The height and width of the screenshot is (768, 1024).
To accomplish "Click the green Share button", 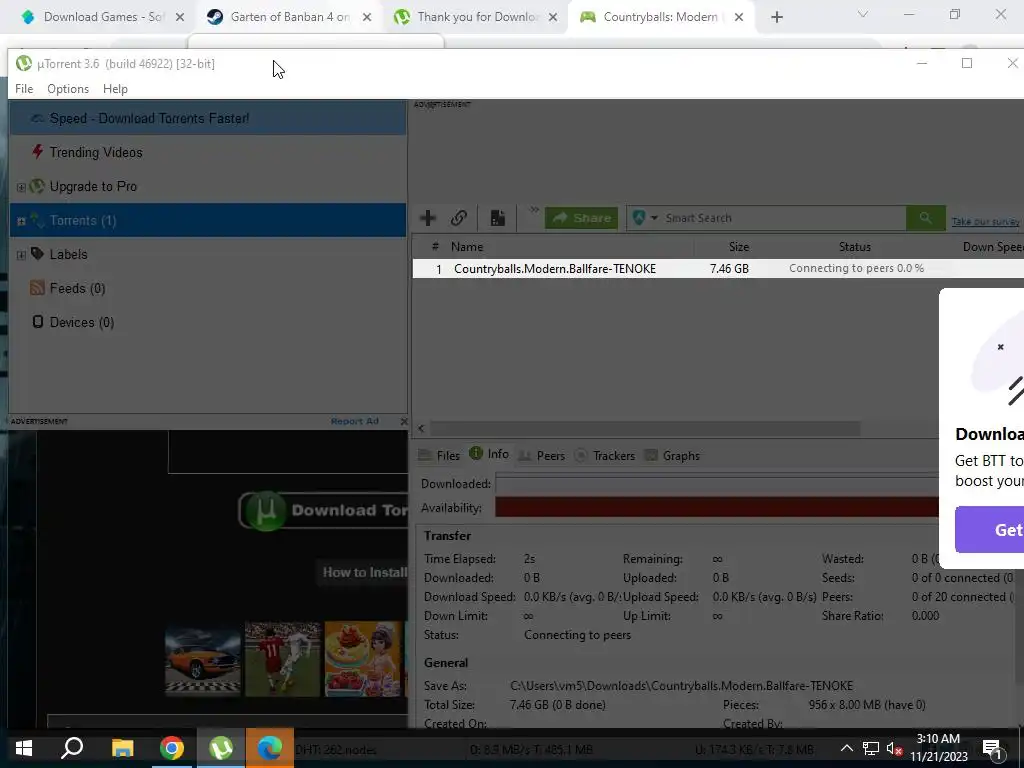I will [581, 217].
